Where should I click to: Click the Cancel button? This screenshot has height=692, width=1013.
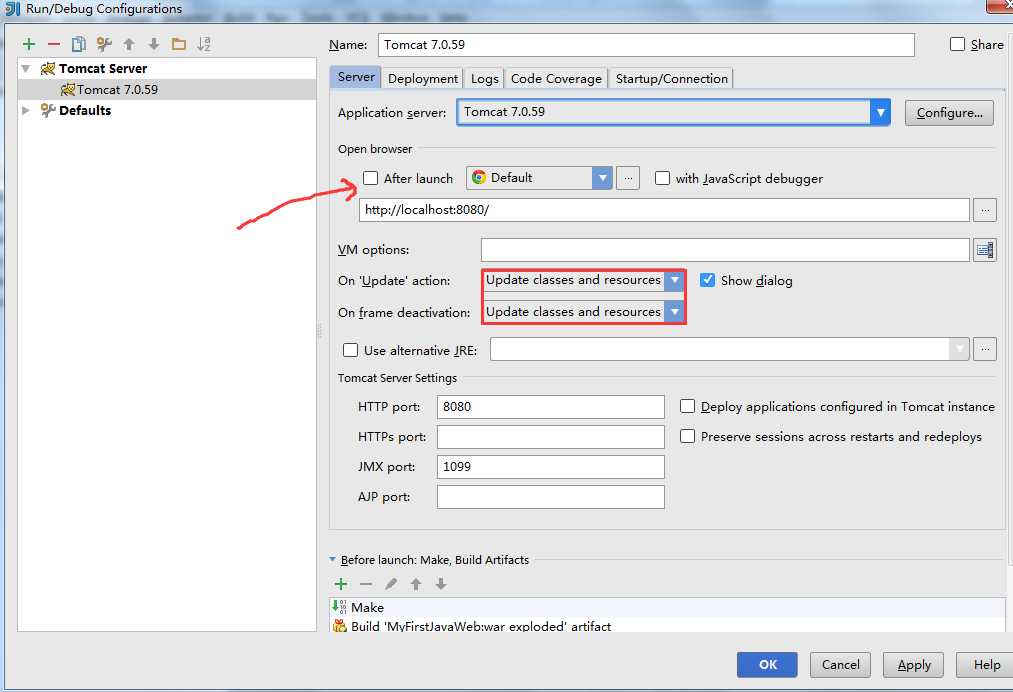(840, 665)
